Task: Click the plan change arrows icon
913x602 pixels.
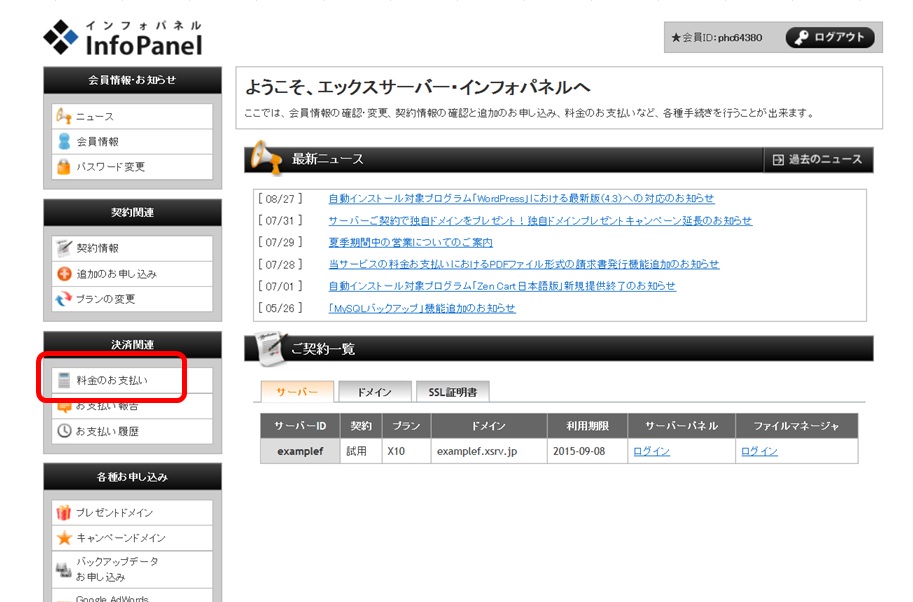Action: (64, 299)
